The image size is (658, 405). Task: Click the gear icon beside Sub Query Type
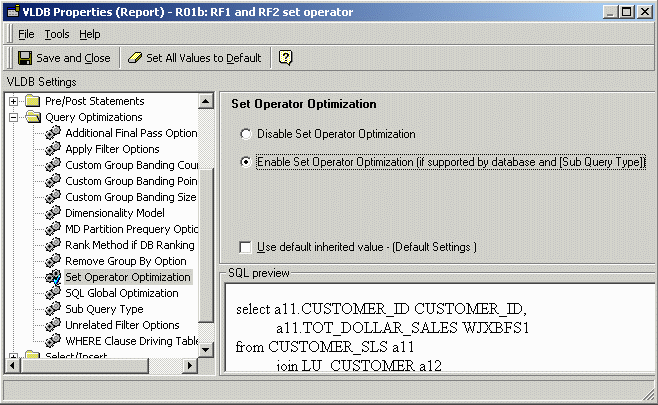click(53, 309)
